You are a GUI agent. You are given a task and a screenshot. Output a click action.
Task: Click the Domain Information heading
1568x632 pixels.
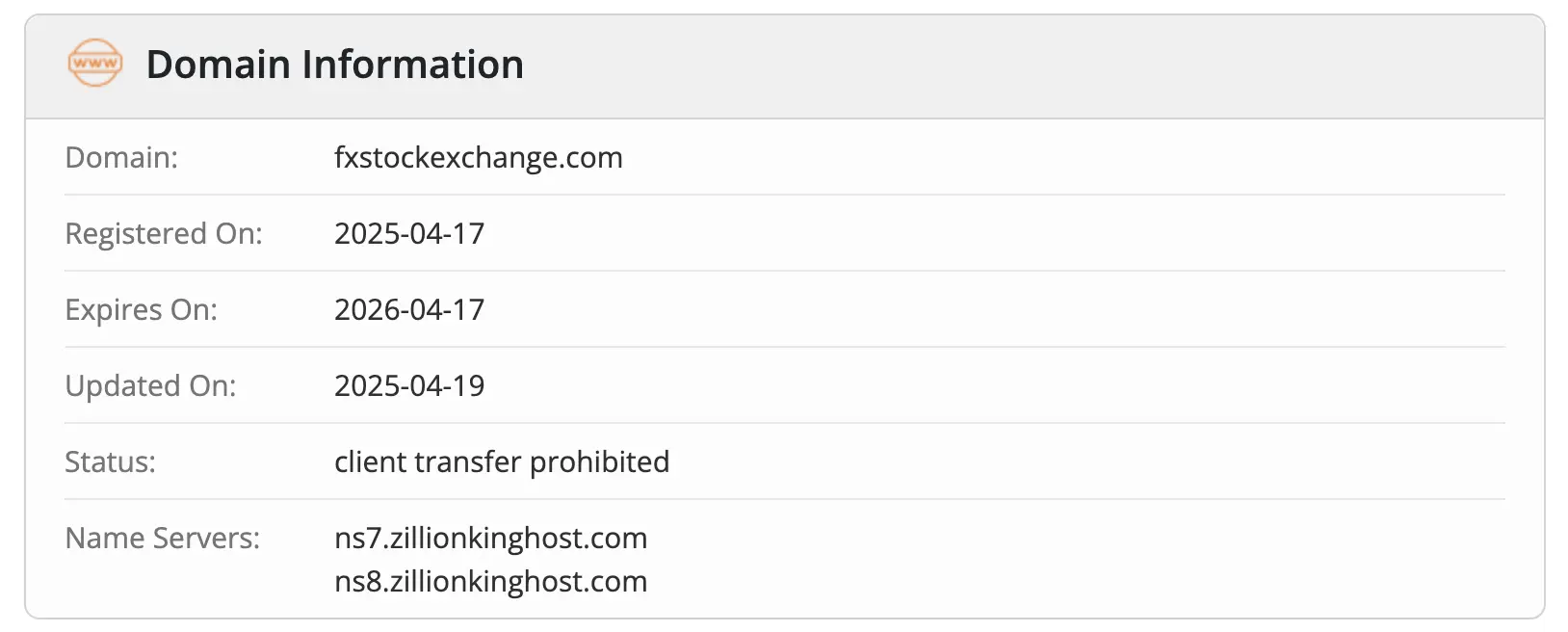click(334, 65)
